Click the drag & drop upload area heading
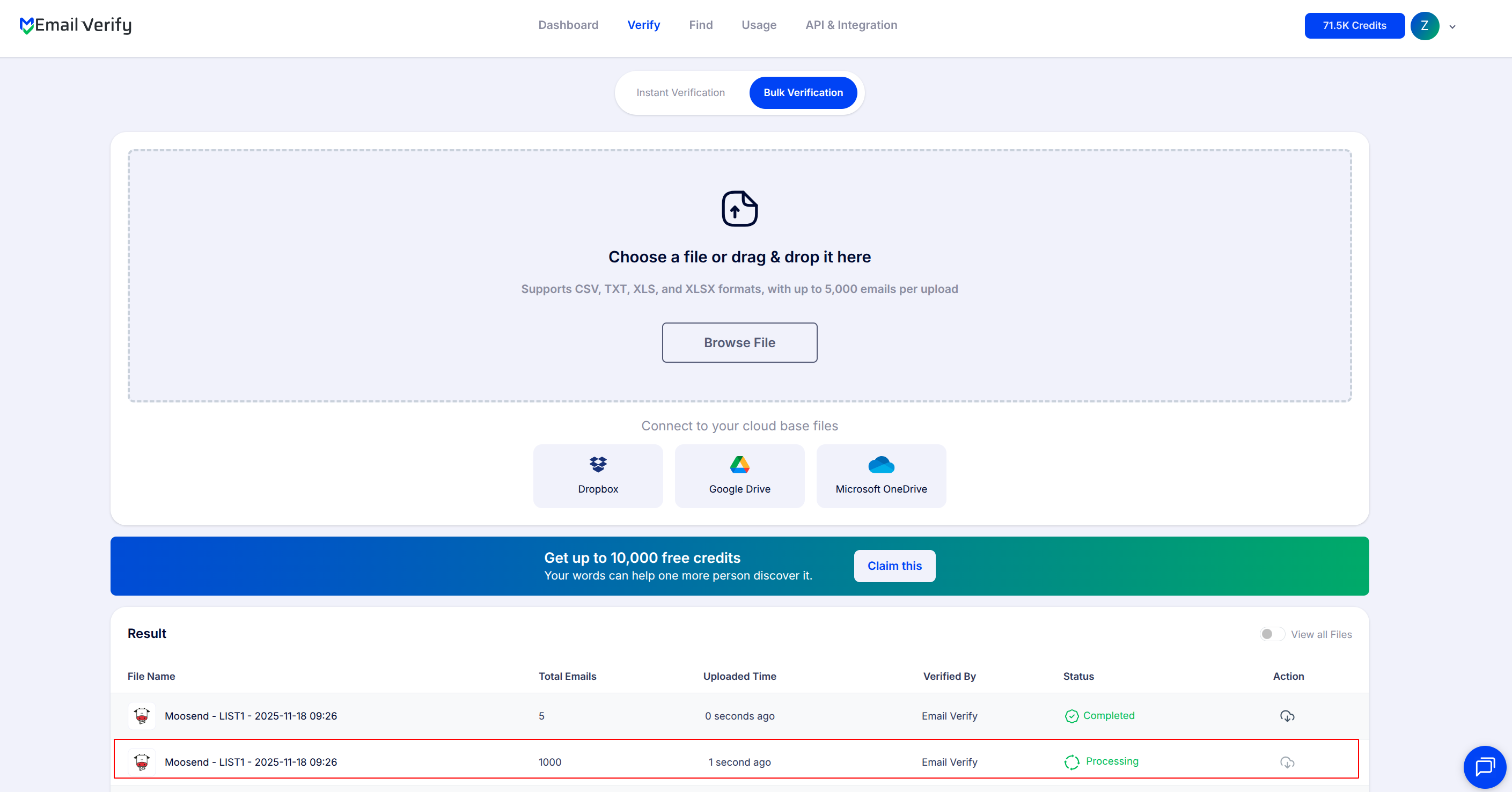The width and height of the screenshot is (1512, 792). click(739, 257)
